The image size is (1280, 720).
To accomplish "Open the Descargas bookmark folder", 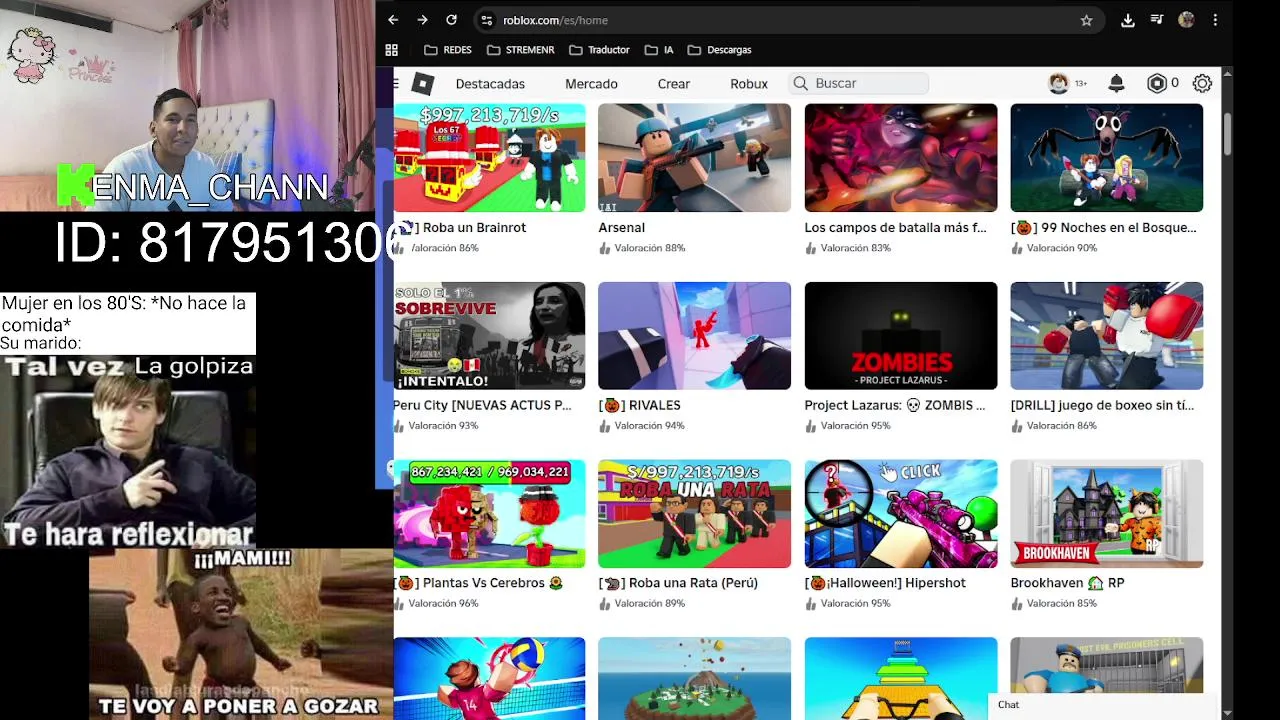I will click(719, 50).
